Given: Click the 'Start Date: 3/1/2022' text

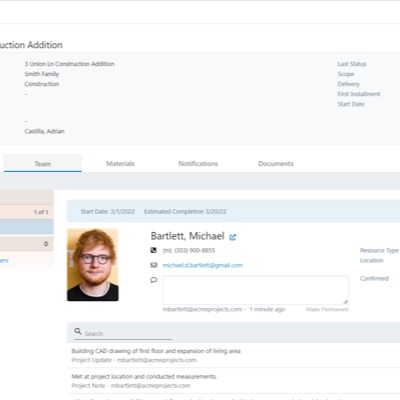Looking at the screenshot, I should 108,211.
